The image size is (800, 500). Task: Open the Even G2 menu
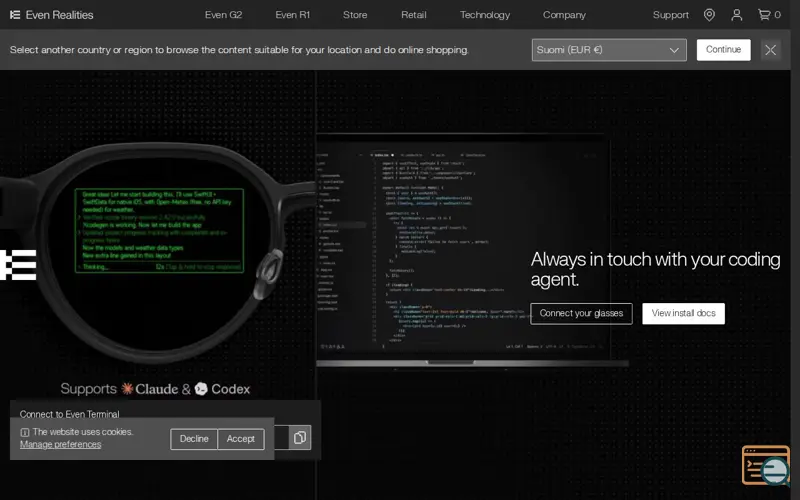[x=223, y=15]
